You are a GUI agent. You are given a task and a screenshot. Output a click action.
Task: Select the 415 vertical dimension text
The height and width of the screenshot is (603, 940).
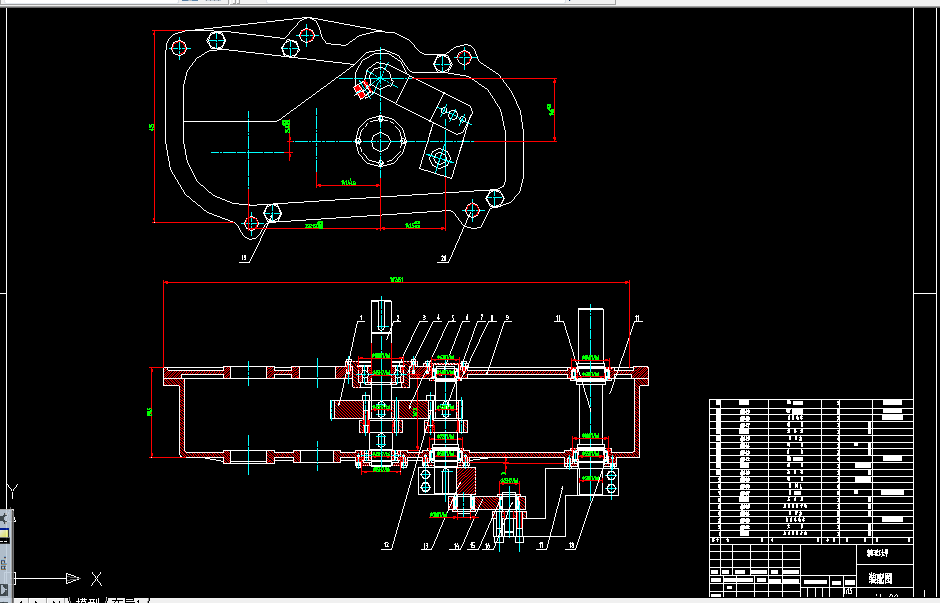point(152,128)
